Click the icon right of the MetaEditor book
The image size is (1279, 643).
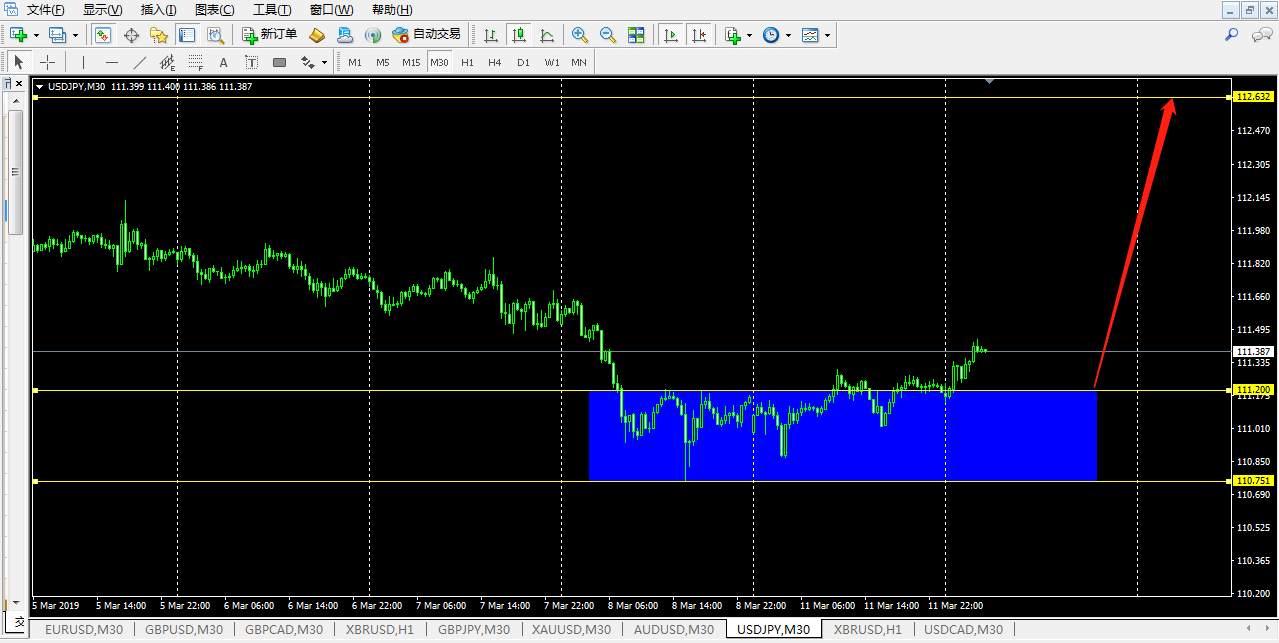[x=345, y=35]
